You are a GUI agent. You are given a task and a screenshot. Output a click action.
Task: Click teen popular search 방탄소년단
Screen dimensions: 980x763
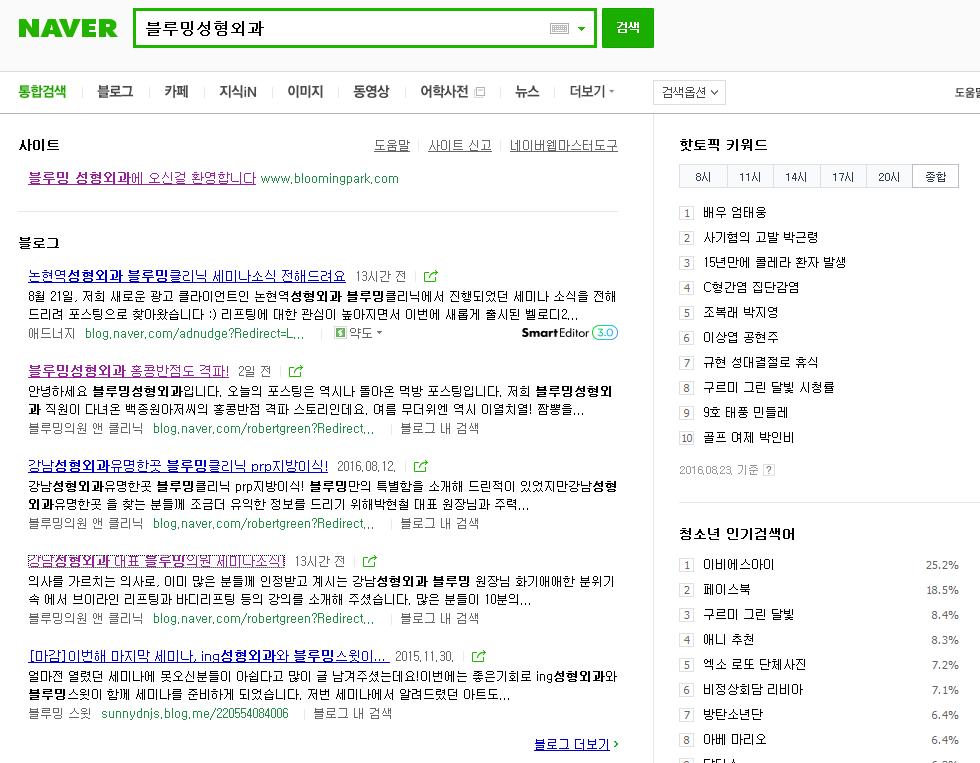[732, 715]
